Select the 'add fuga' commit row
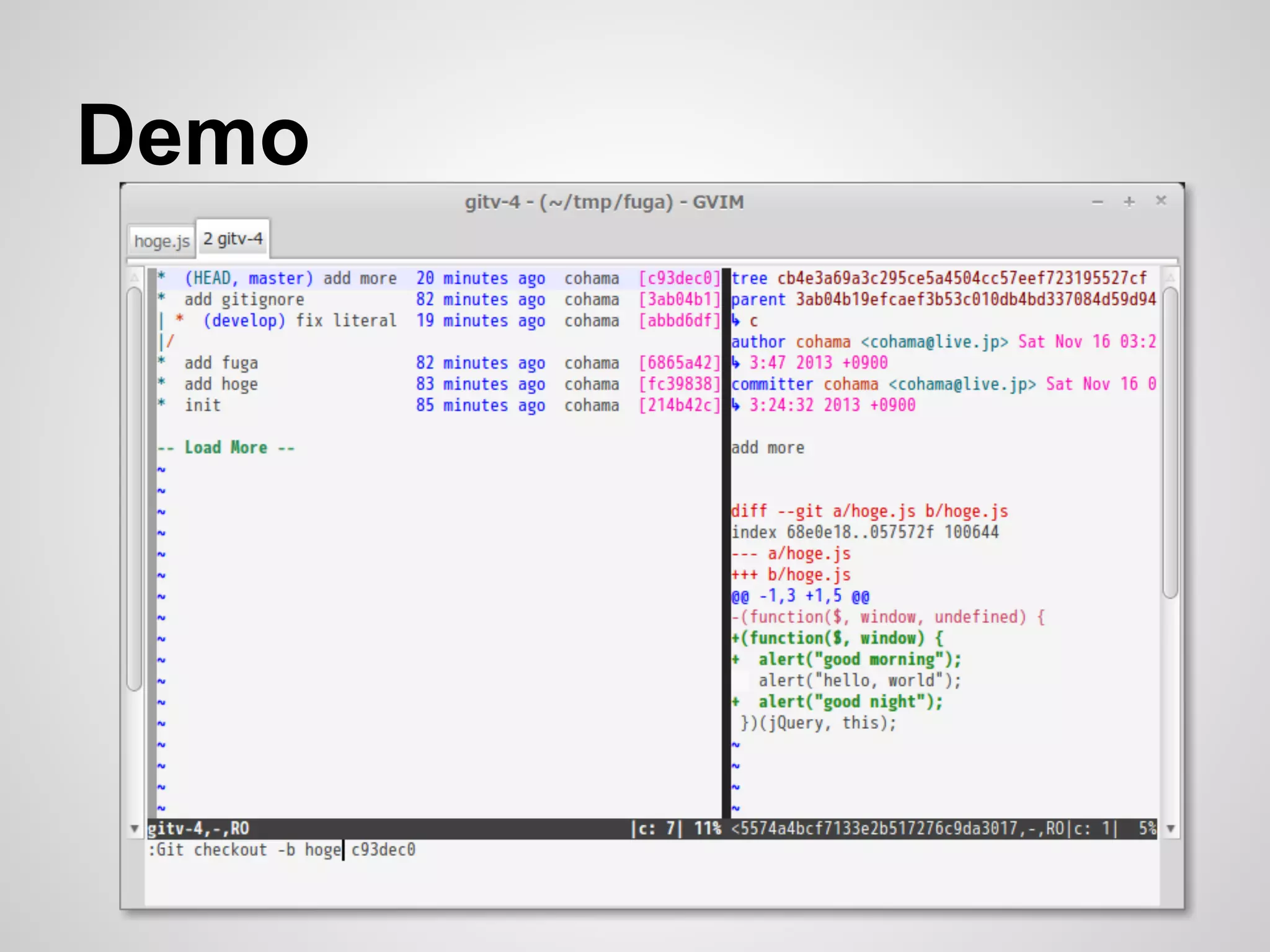 pyautogui.click(x=439, y=363)
